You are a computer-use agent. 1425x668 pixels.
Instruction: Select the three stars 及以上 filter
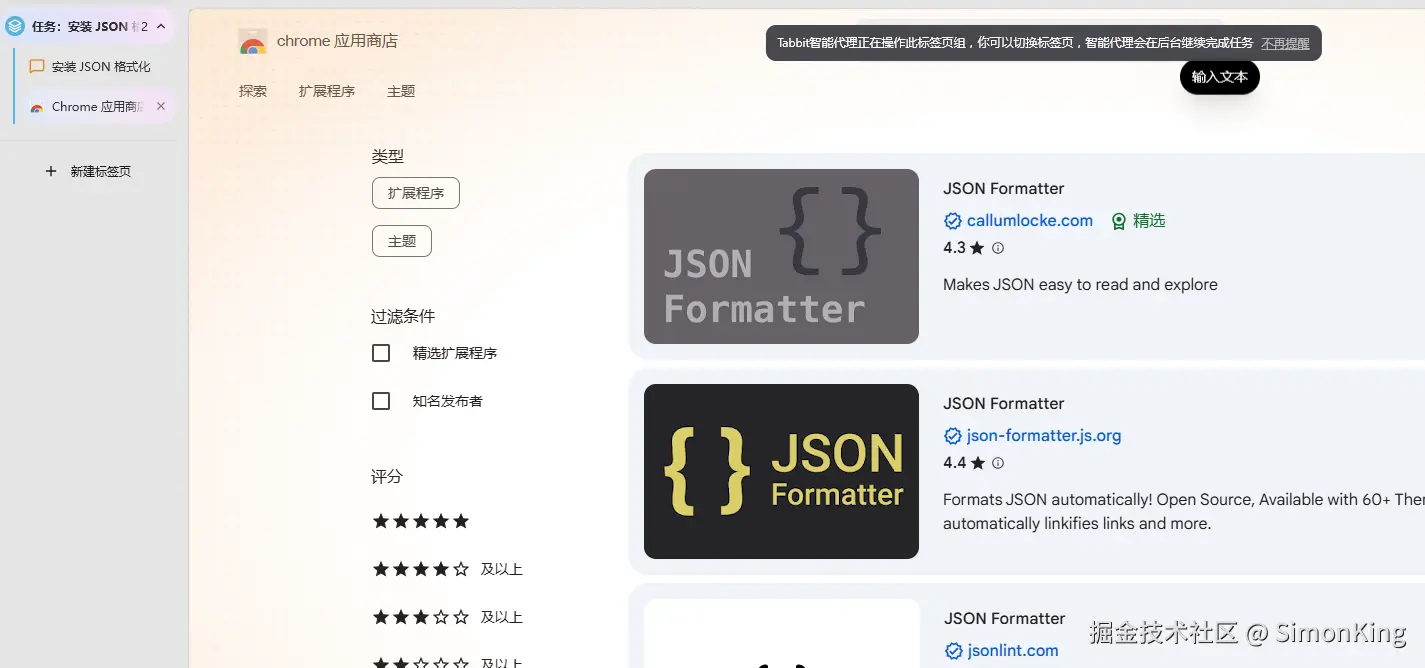click(447, 617)
